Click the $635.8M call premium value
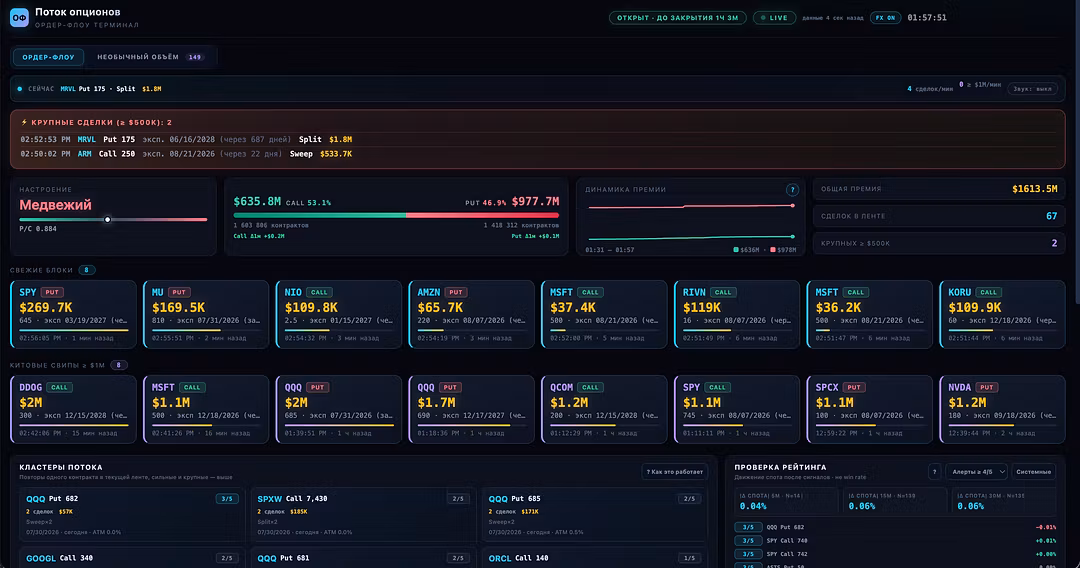The image size is (1080, 568). point(257,202)
